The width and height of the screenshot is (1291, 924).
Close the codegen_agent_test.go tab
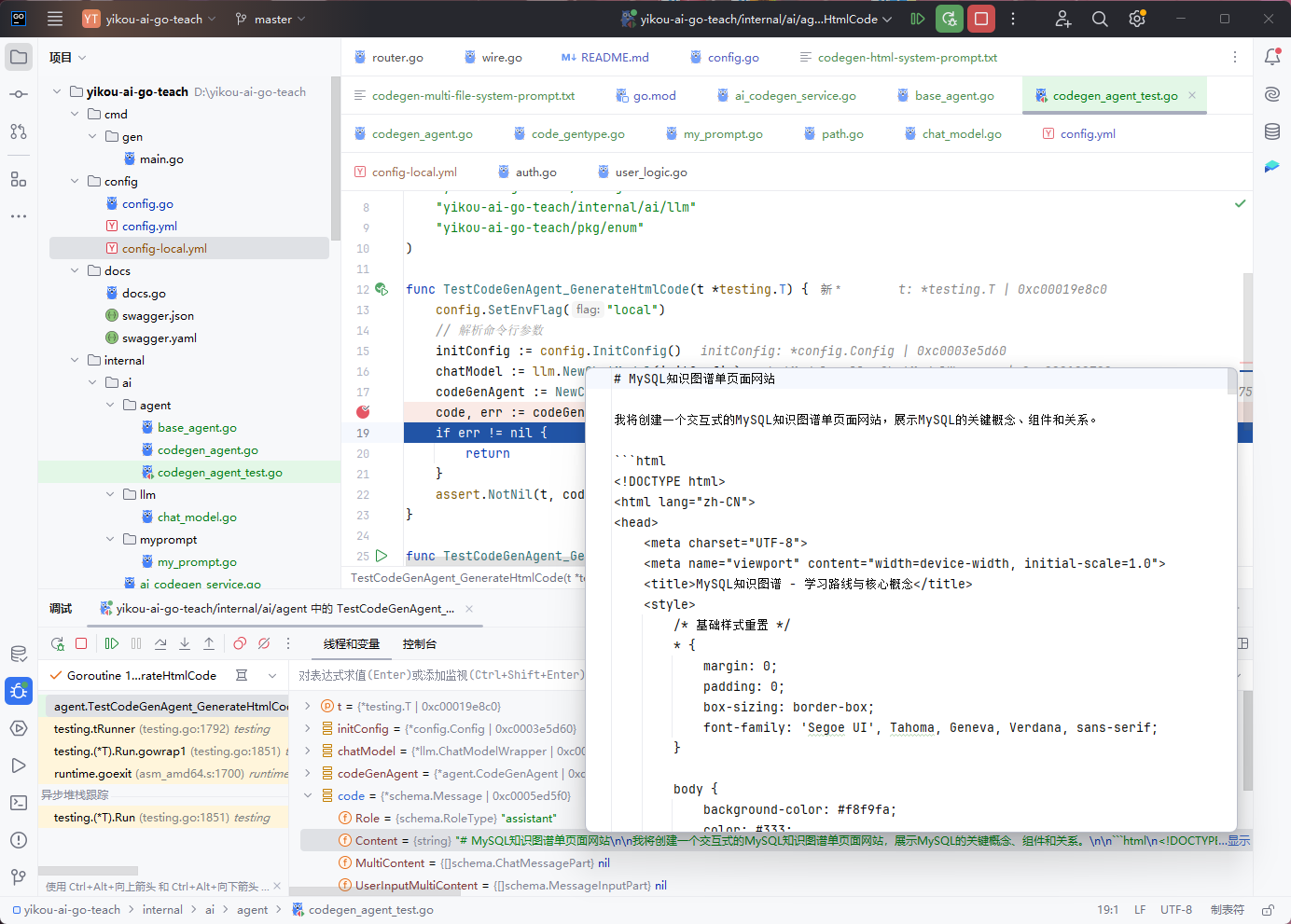(1192, 95)
